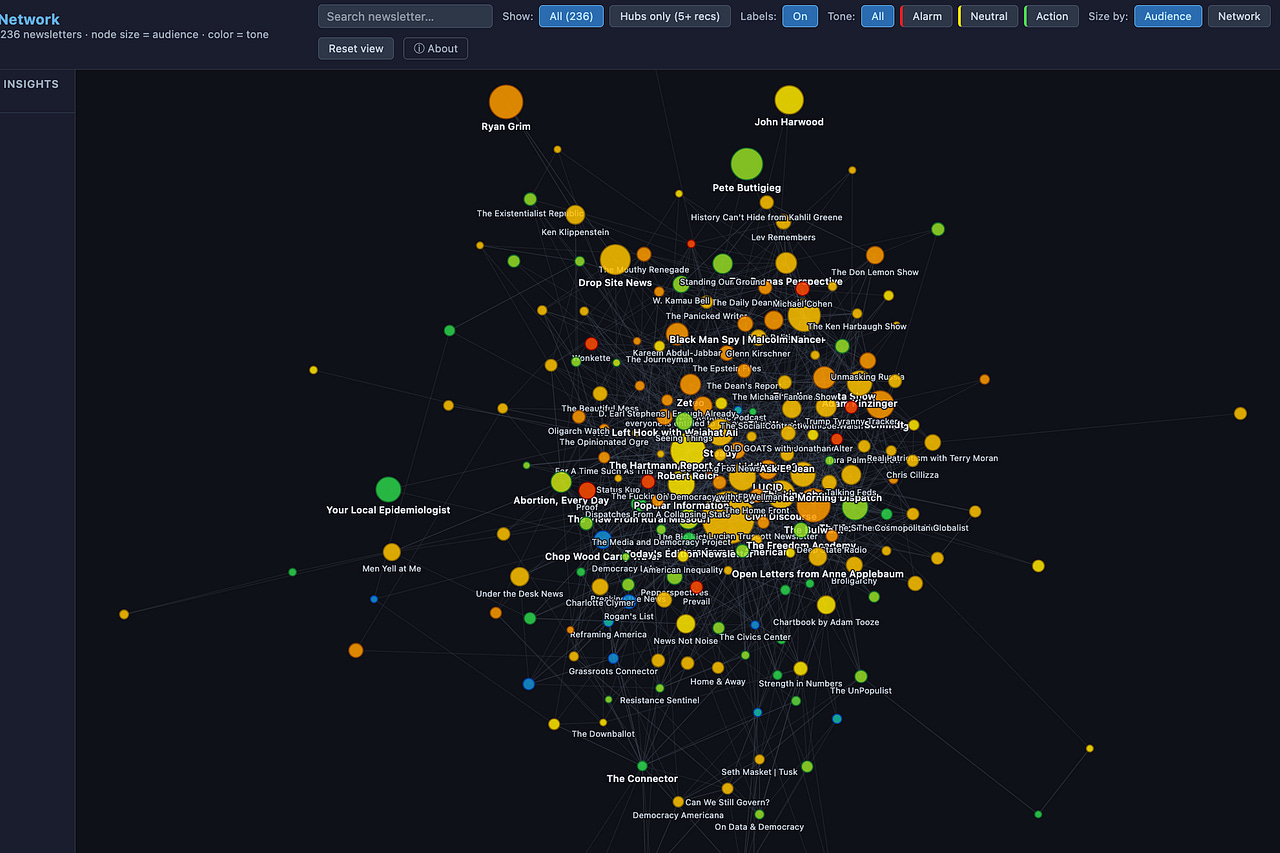Select the All (236) show filter

click(571, 16)
